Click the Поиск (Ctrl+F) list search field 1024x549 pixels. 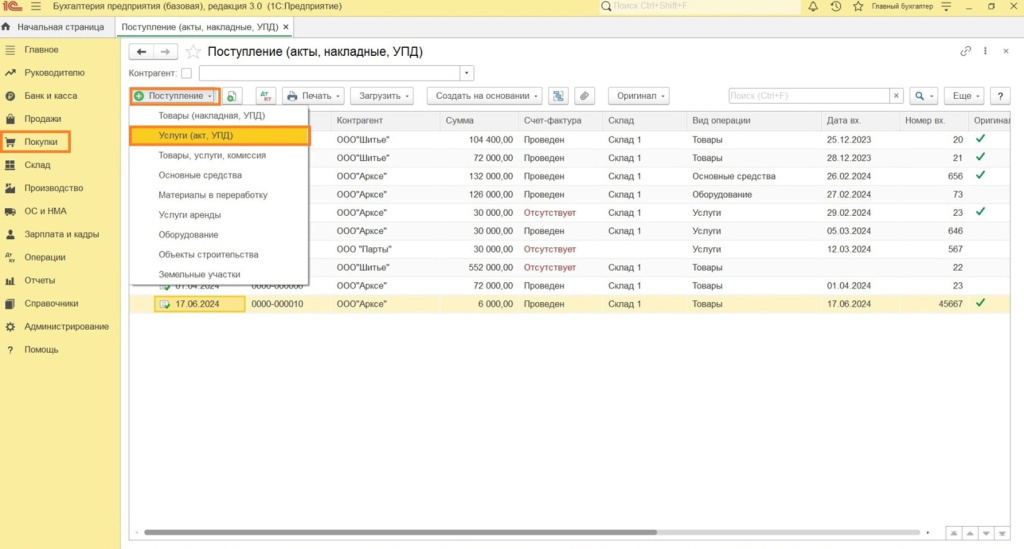click(x=809, y=96)
